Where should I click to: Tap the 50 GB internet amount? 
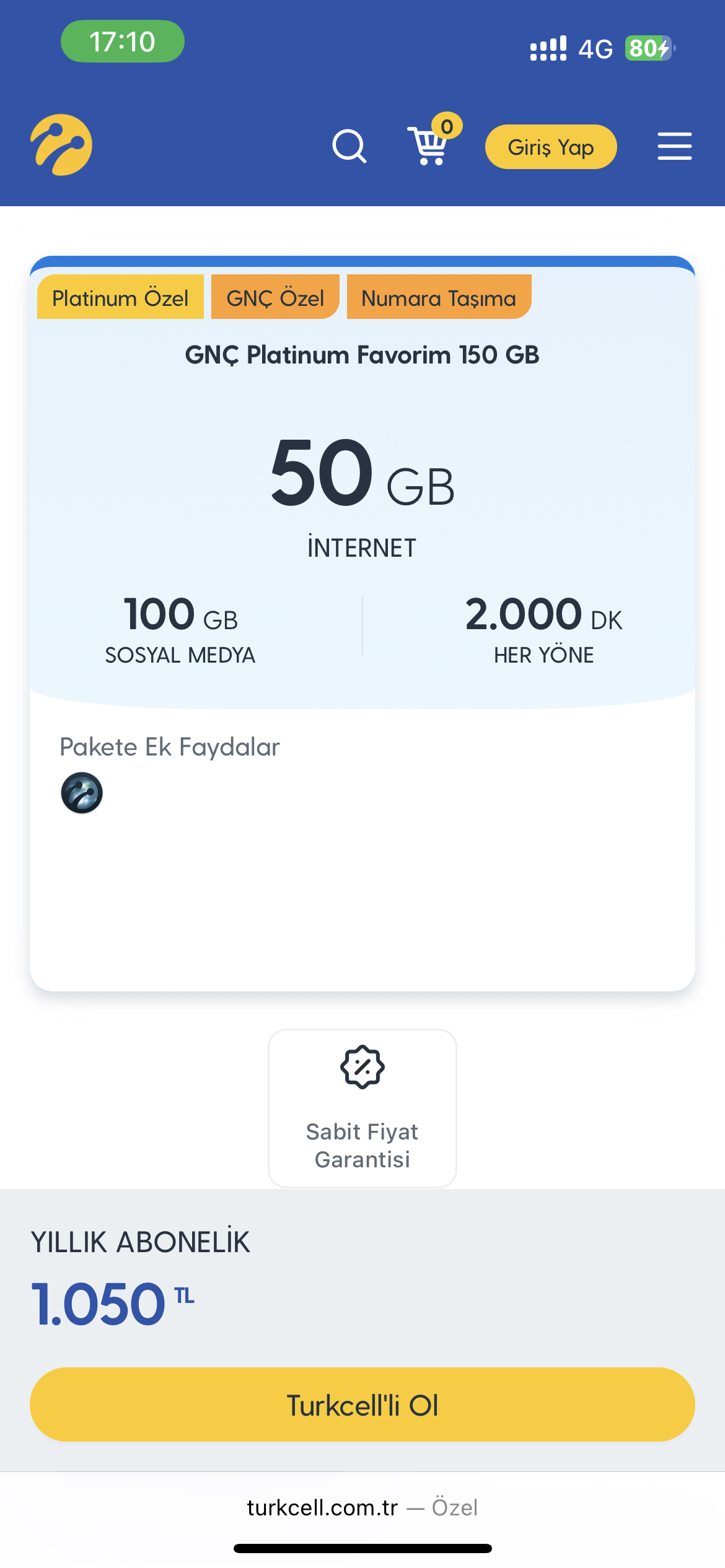coord(362,473)
